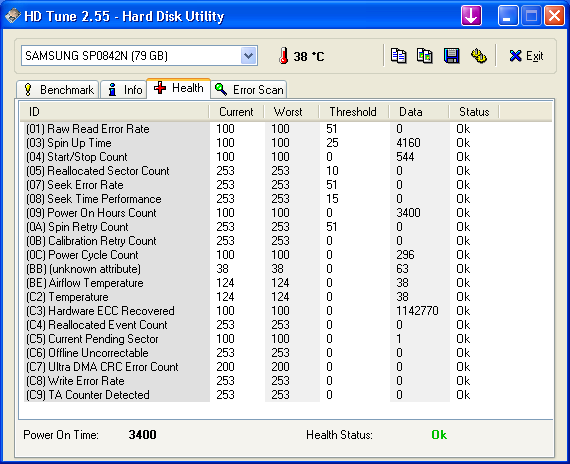The image size is (570, 464).
Task: Click the thermometer temperature icon
Action: click(x=284, y=56)
